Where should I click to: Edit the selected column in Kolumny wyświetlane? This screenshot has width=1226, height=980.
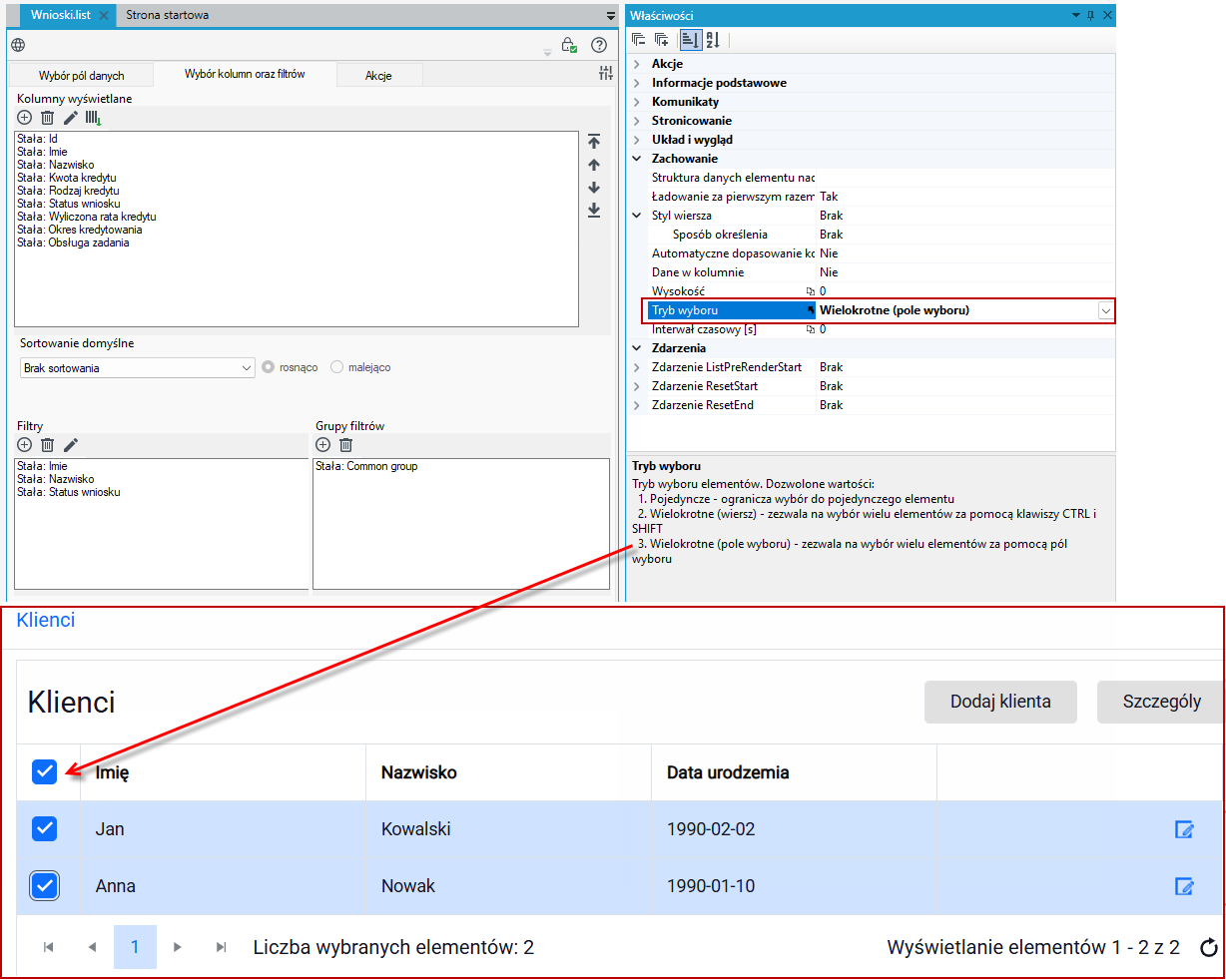(x=70, y=118)
